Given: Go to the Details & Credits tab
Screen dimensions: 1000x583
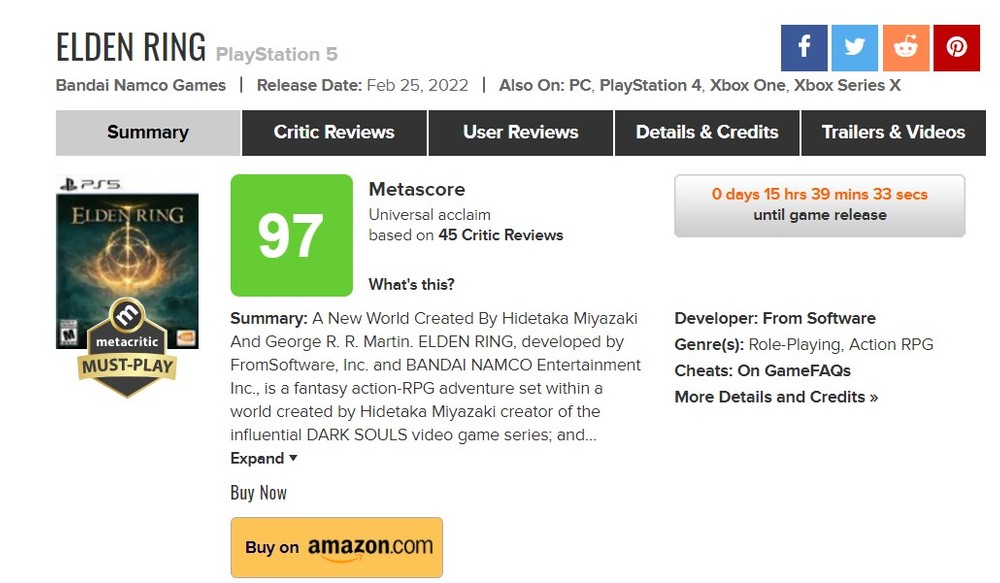Looking at the screenshot, I should 707,132.
